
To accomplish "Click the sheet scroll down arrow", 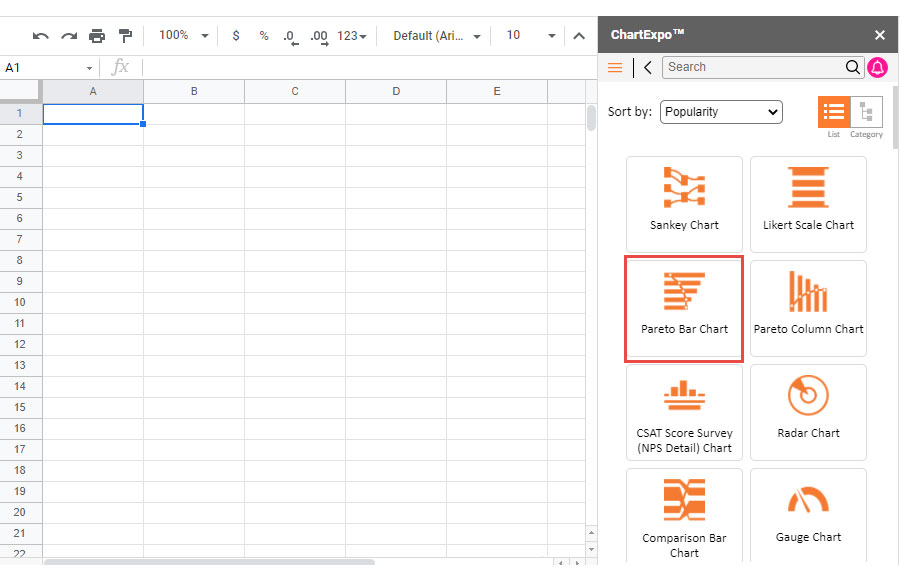I will (591, 550).
